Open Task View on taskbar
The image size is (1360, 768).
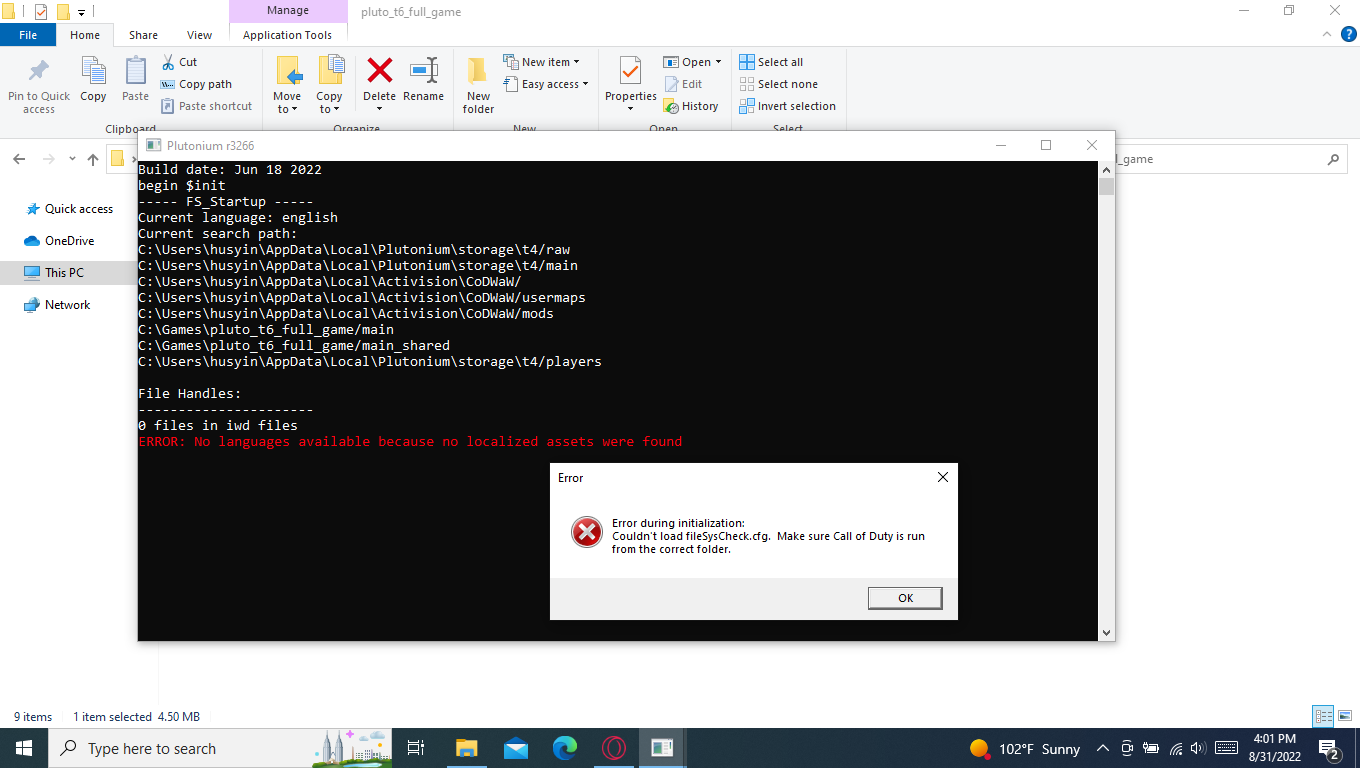point(417,748)
